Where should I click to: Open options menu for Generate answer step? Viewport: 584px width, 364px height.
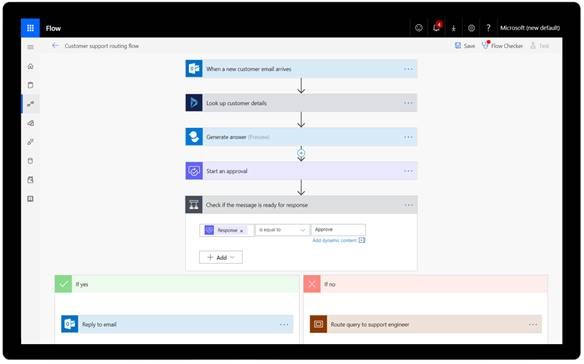[408, 137]
